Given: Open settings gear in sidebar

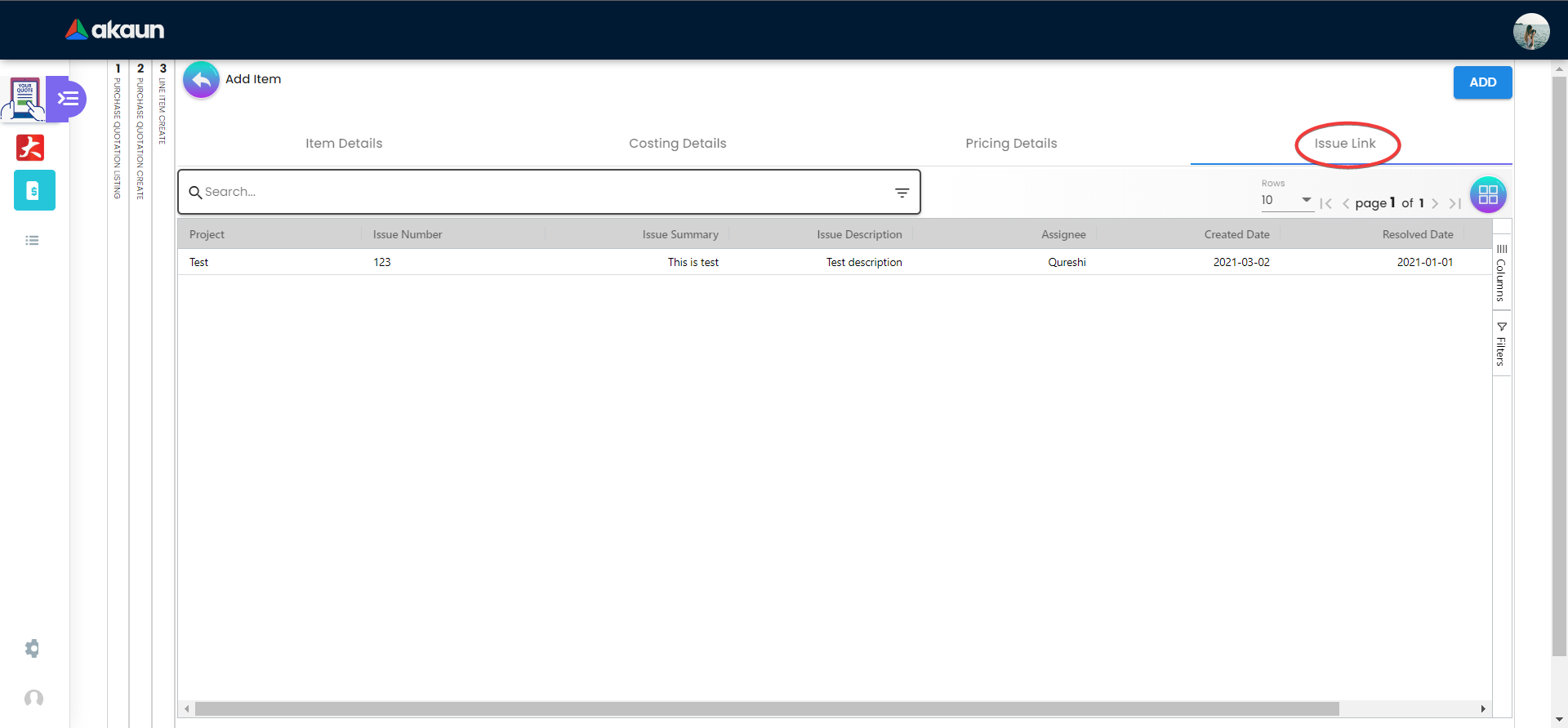Looking at the screenshot, I should [x=33, y=649].
